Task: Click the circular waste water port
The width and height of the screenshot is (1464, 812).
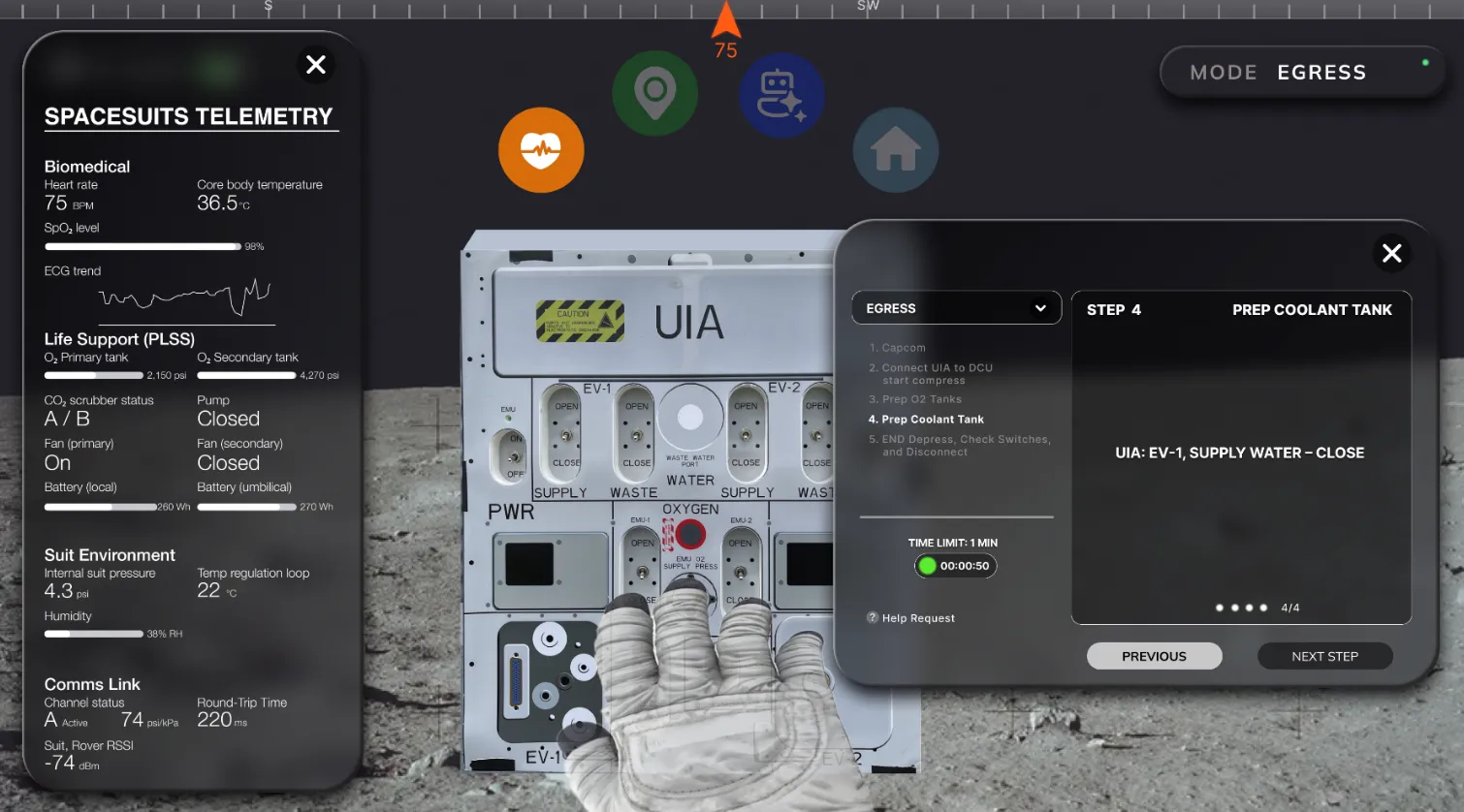Action: pyautogui.click(x=690, y=418)
